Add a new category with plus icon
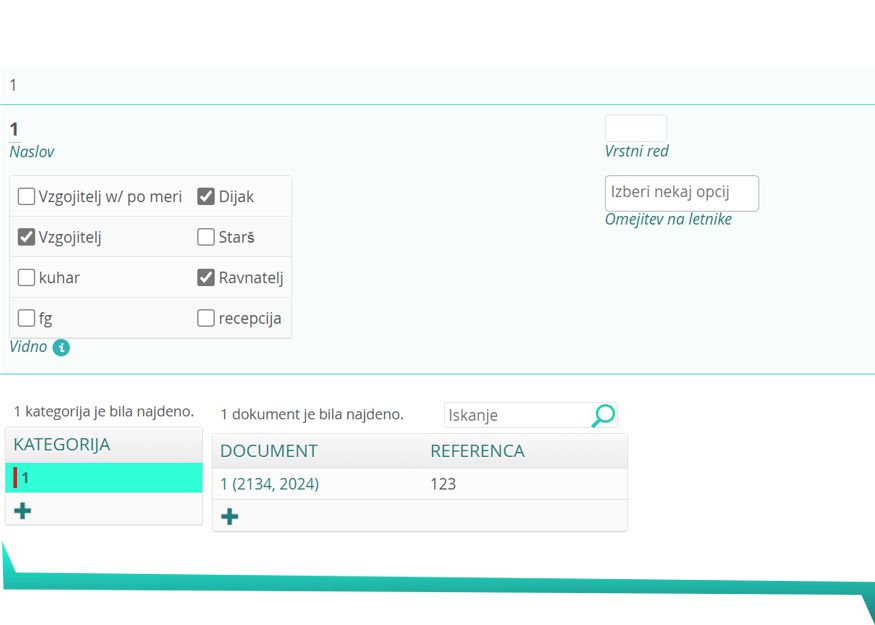Image resolution: width=875 pixels, height=625 pixels. [x=22, y=511]
